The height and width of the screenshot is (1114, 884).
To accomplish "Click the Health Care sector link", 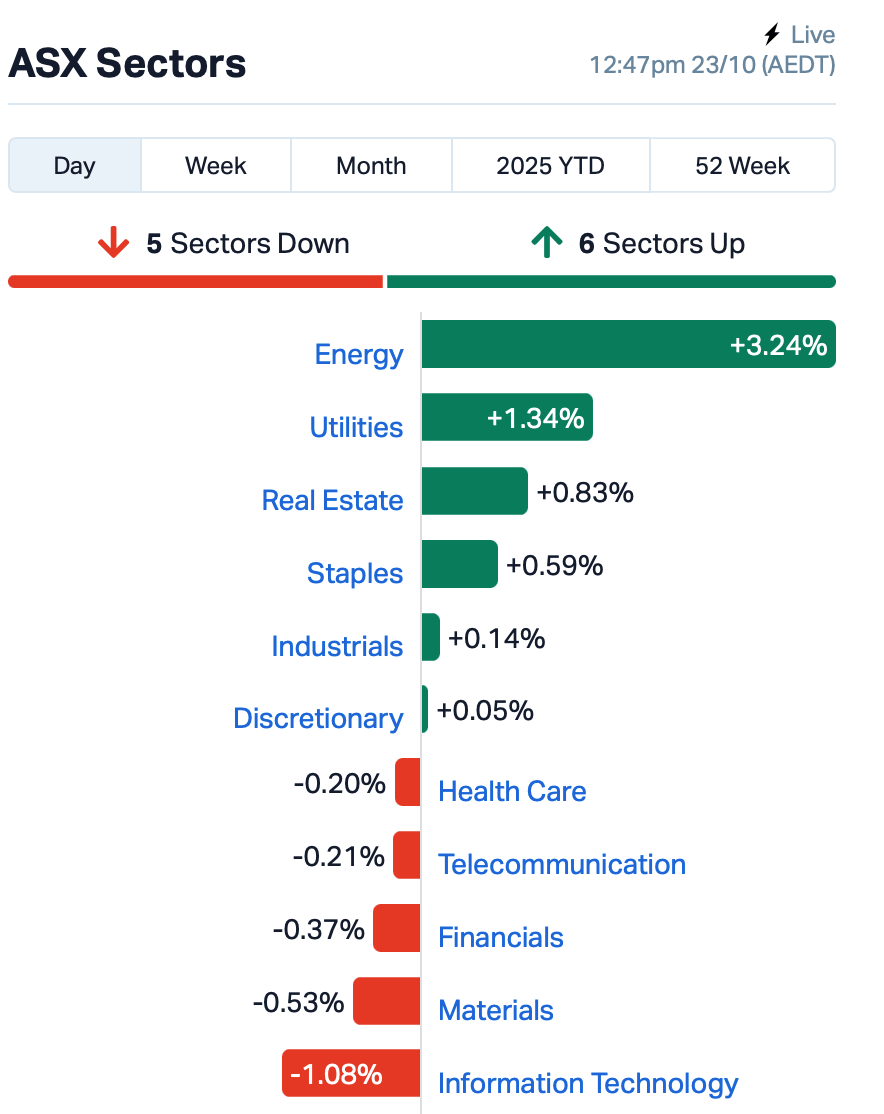I will [512, 791].
